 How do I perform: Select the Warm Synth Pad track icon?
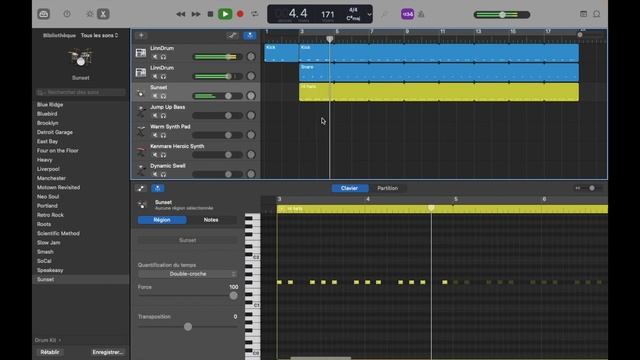click(141, 131)
